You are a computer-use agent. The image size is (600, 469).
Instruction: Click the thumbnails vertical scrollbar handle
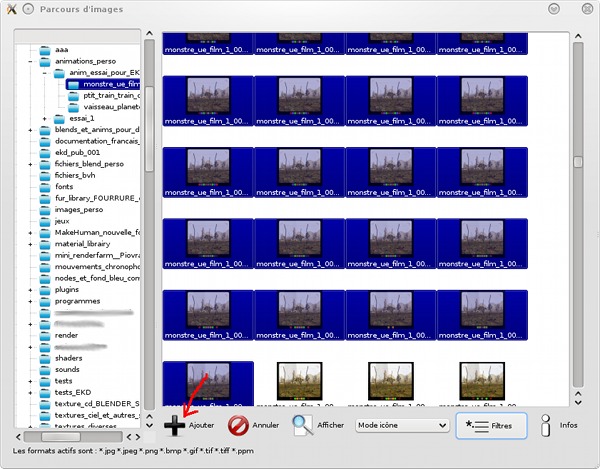pyautogui.click(x=578, y=162)
